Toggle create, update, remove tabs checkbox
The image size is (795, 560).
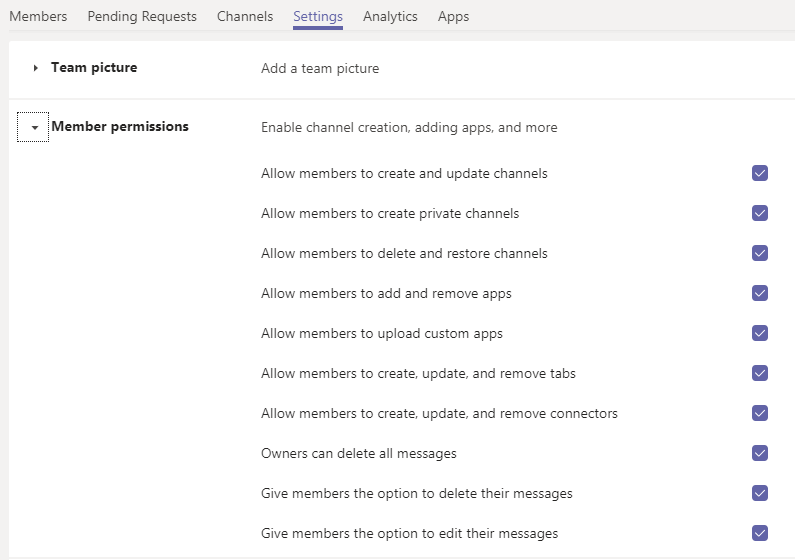click(x=760, y=373)
